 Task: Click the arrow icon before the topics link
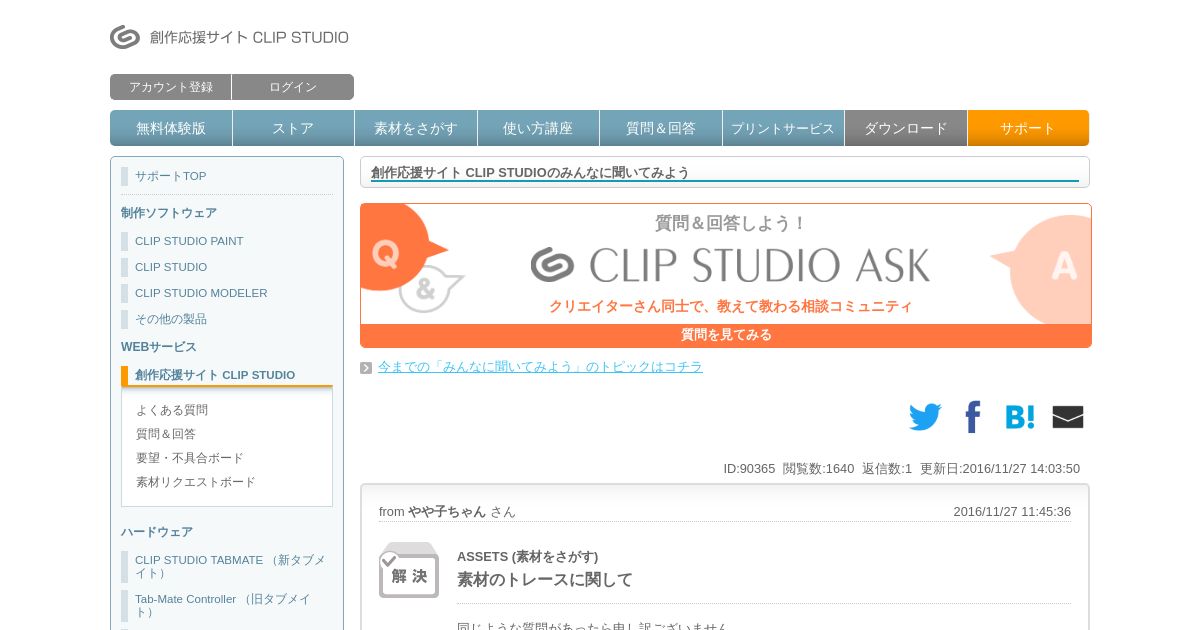tap(366, 368)
